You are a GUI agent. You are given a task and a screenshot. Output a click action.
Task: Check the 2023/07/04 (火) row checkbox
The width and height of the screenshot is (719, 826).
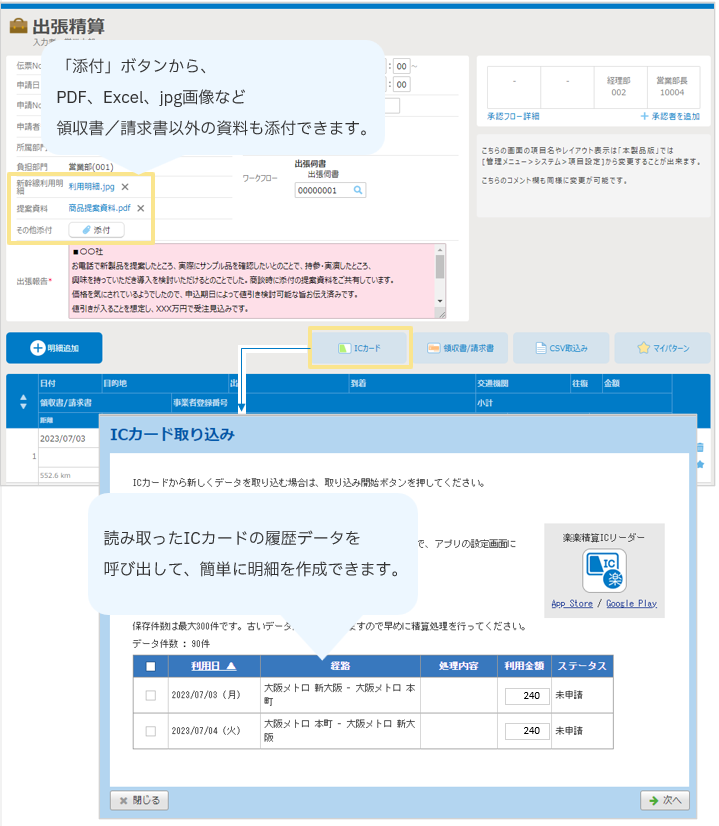[x=151, y=730]
